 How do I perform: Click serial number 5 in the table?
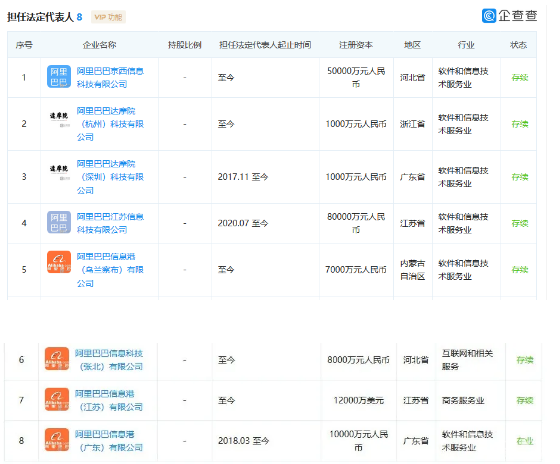24,270
